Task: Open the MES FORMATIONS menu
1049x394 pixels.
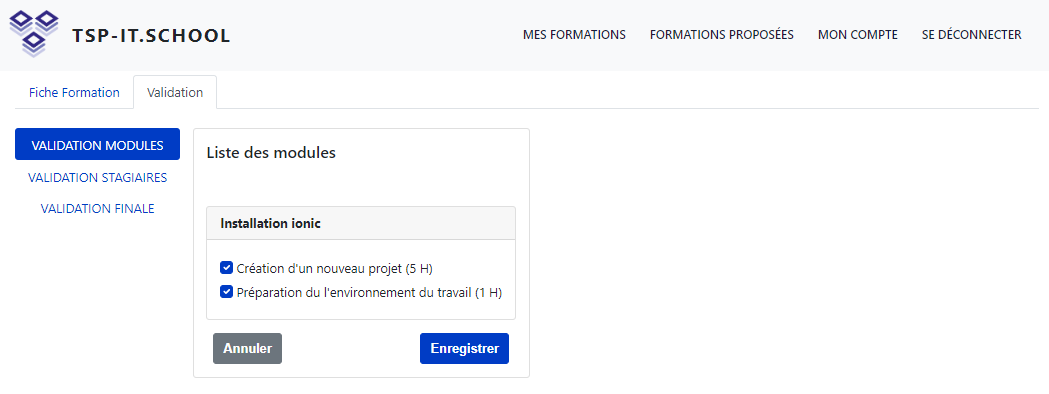Action: 574,35
